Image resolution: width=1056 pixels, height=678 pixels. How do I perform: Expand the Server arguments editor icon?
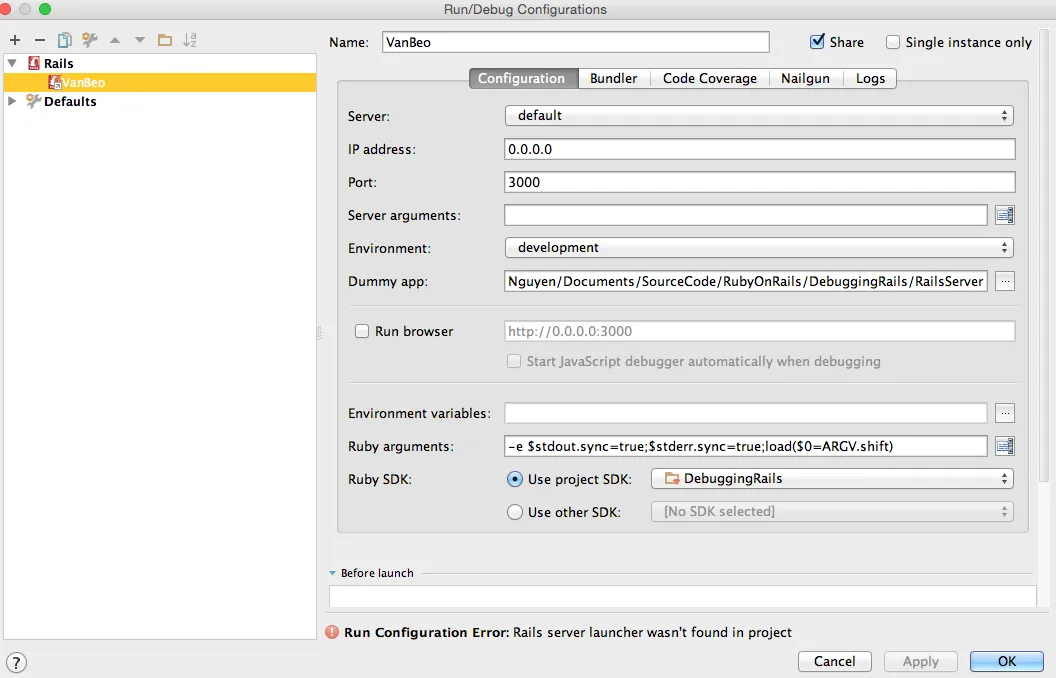point(1005,215)
